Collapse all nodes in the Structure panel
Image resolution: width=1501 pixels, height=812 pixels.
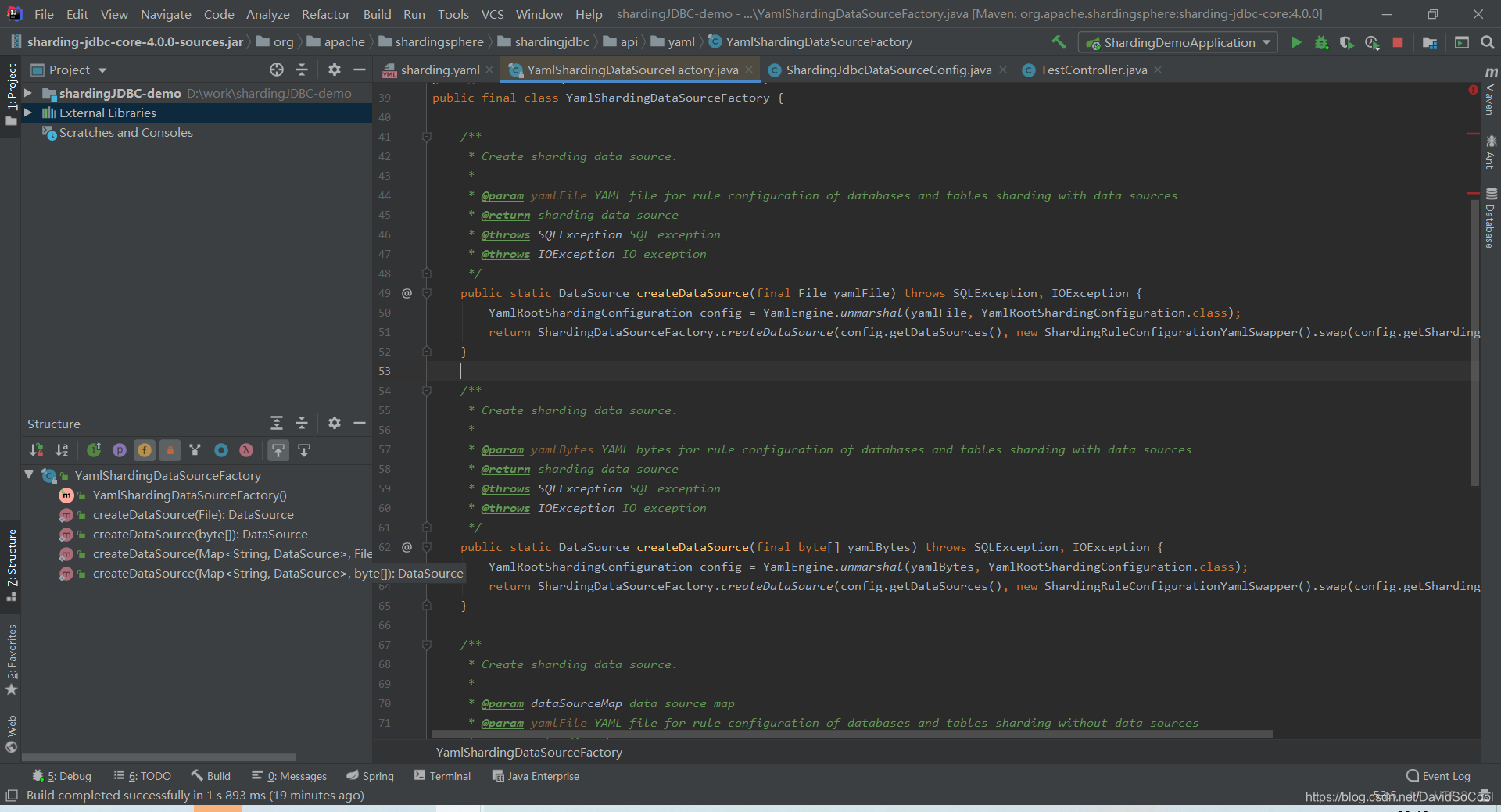(x=302, y=423)
